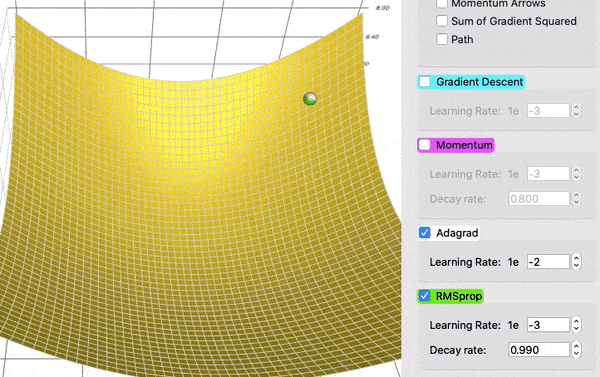Enable the Path checkbox
This screenshot has height=377, width=600.
(x=442, y=39)
